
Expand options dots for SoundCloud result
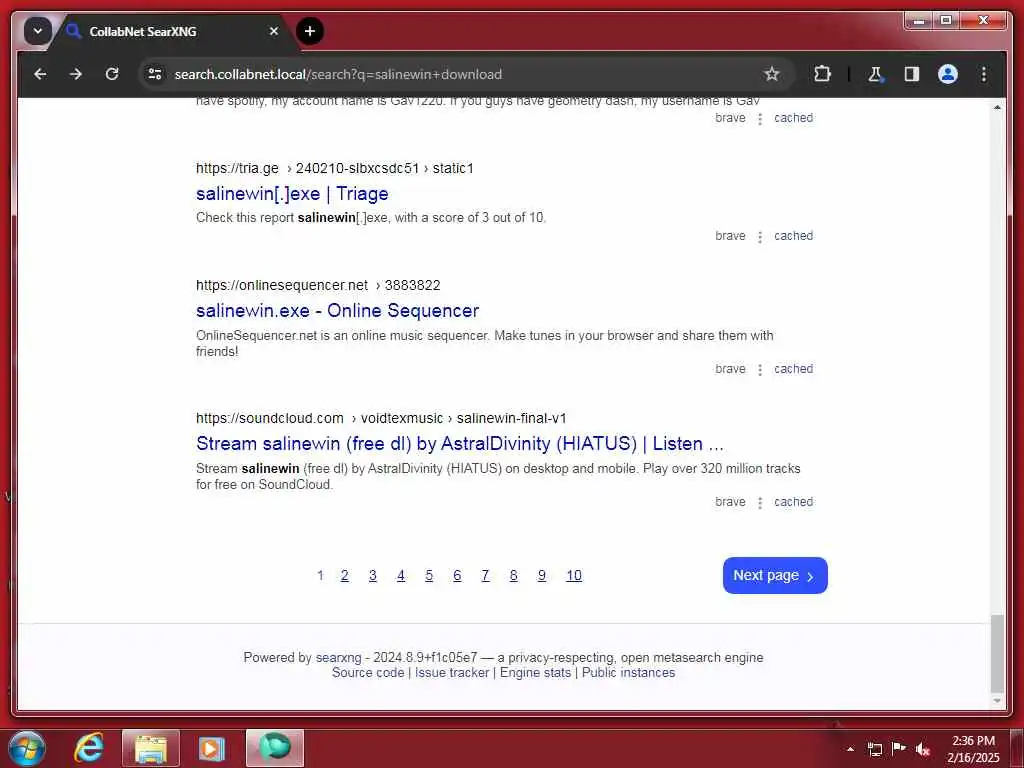coord(760,503)
